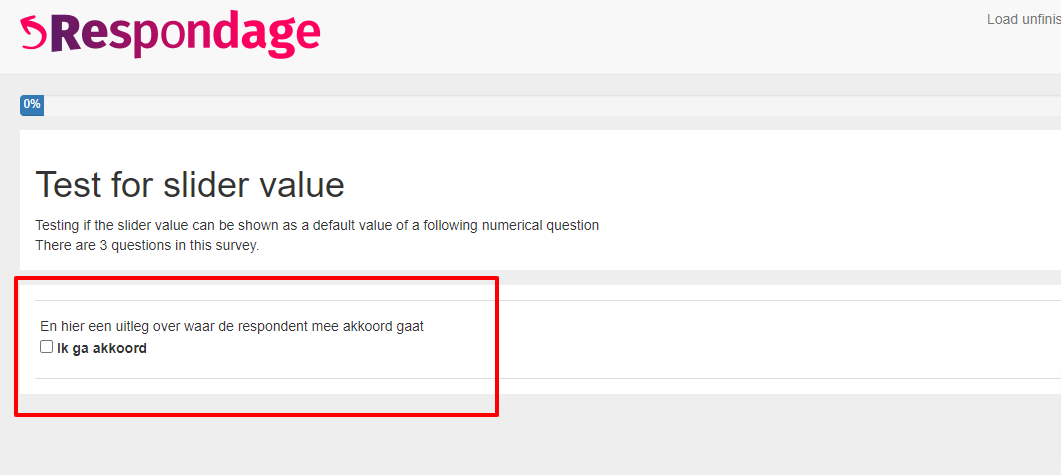This screenshot has height=475, width=1061.
Task: Click the "Test for slider value" heading
Action: click(x=190, y=185)
